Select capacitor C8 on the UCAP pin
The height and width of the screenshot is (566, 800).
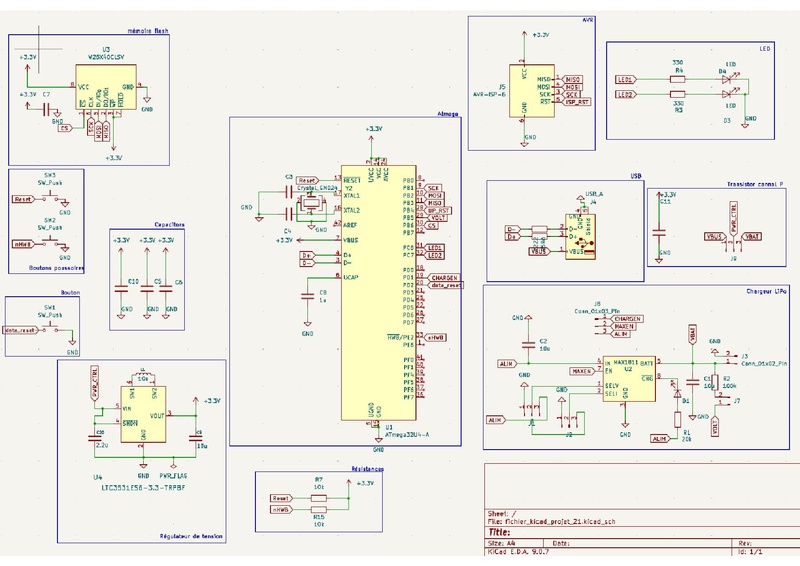click(x=308, y=296)
